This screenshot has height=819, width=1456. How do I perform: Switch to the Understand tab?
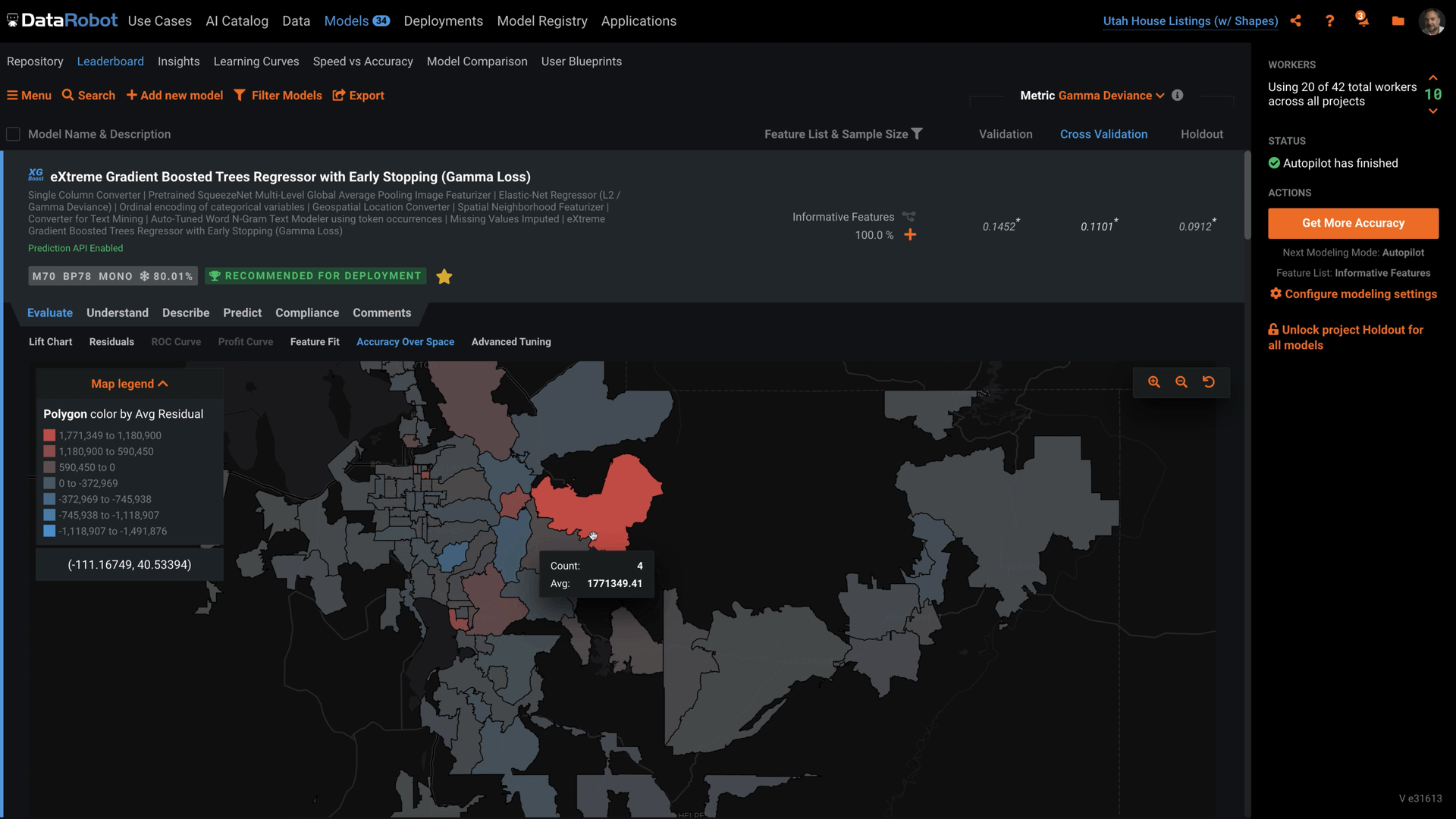click(x=118, y=312)
